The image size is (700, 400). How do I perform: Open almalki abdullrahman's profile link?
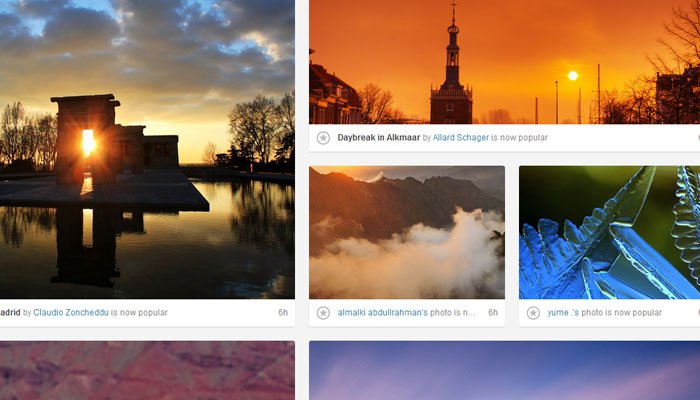click(x=383, y=312)
